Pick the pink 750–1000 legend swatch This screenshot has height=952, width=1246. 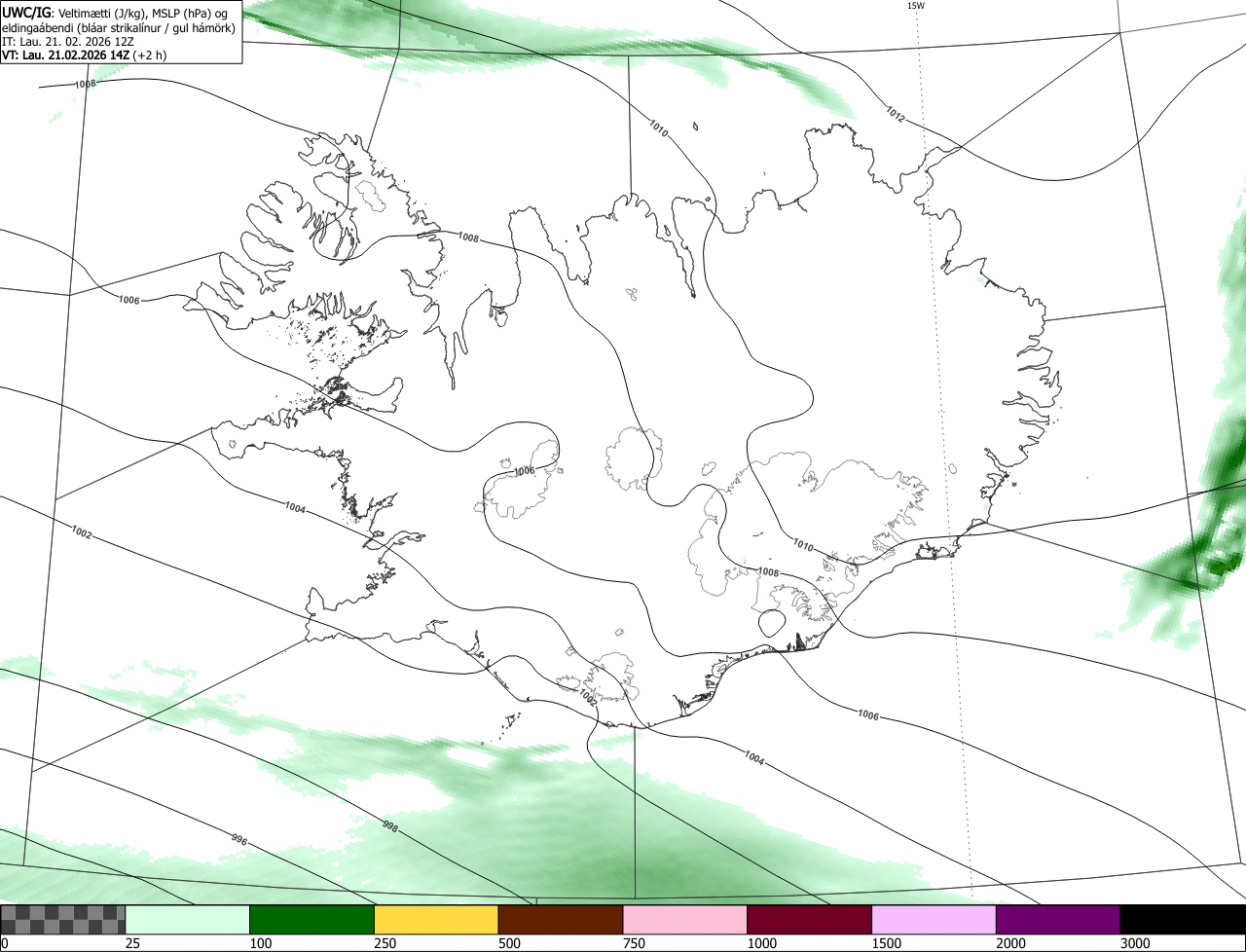click(685, 919)
